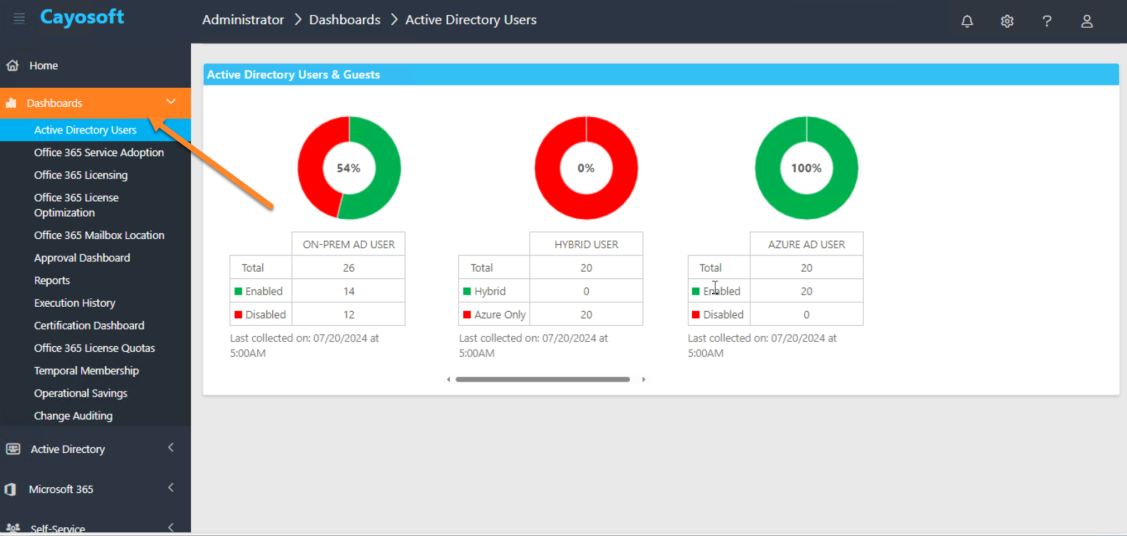Open the user profile icon
The height and width of the screenshot is (536, 1127).
(1087, 21)
